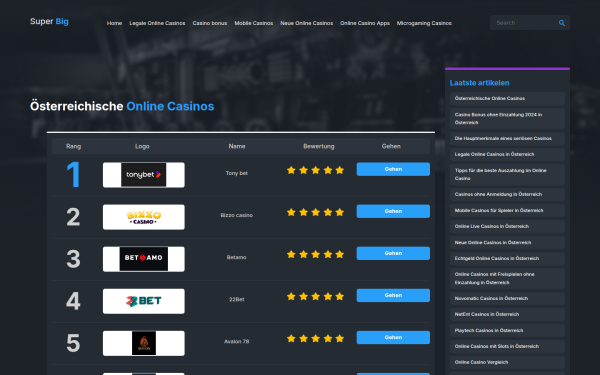Click Gehen button in the Betamo row
Screen dimensions: 600x375
point(393,253)
